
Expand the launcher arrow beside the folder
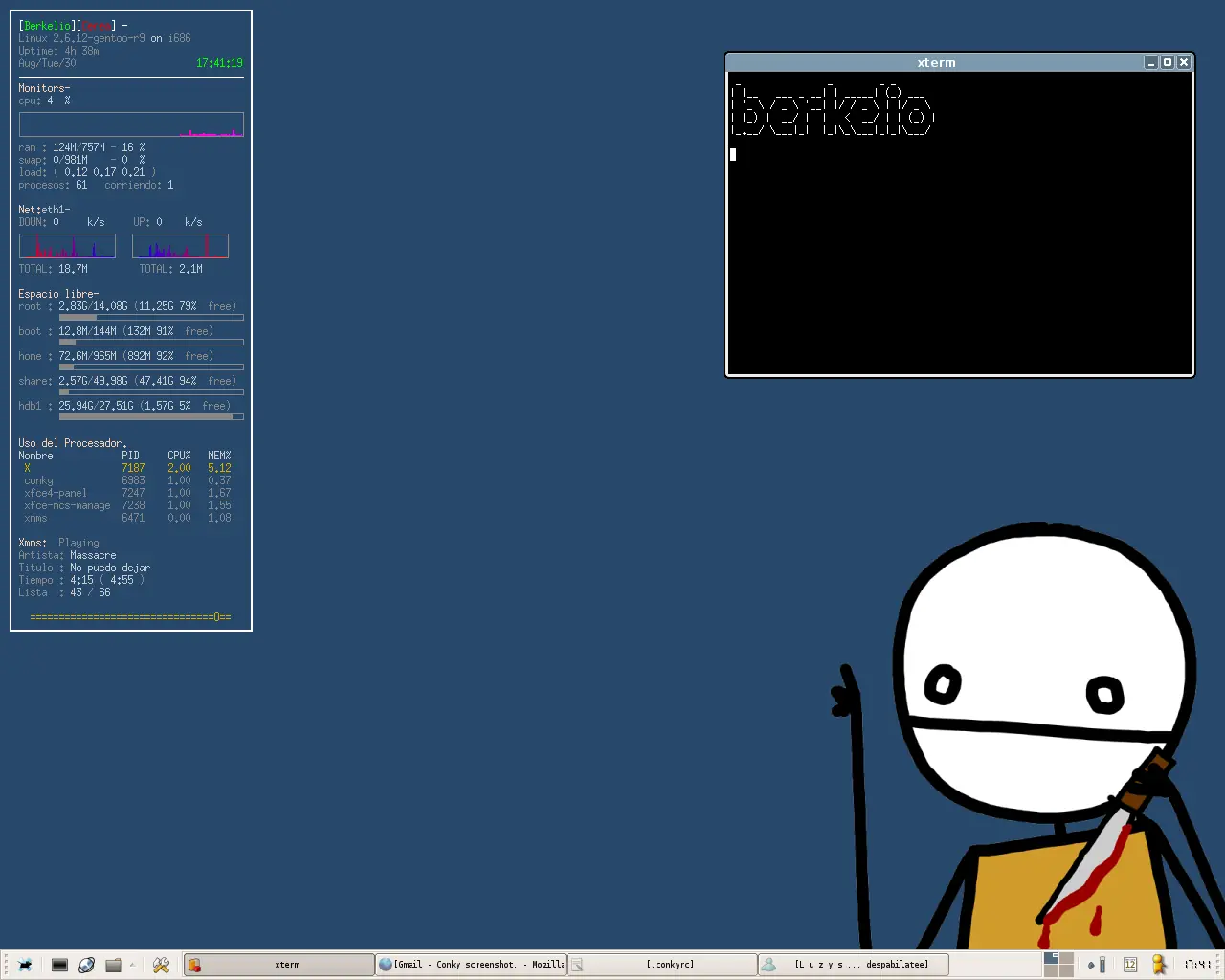[132, 965]
